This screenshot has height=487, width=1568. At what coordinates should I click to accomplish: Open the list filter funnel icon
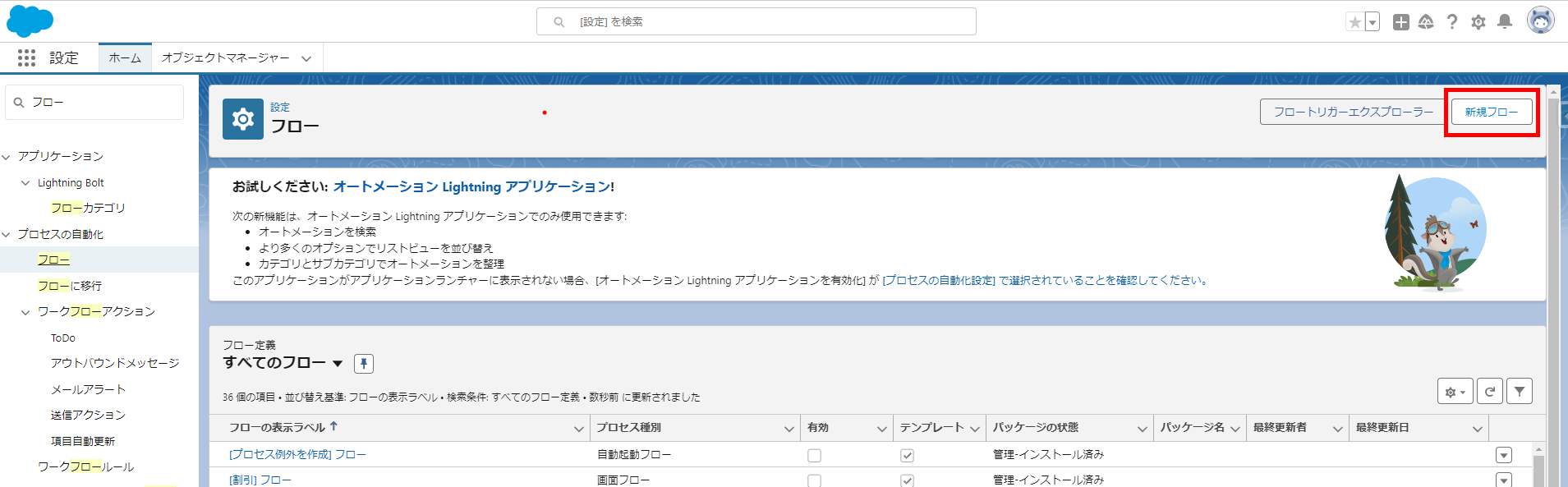pos(1520,392)
